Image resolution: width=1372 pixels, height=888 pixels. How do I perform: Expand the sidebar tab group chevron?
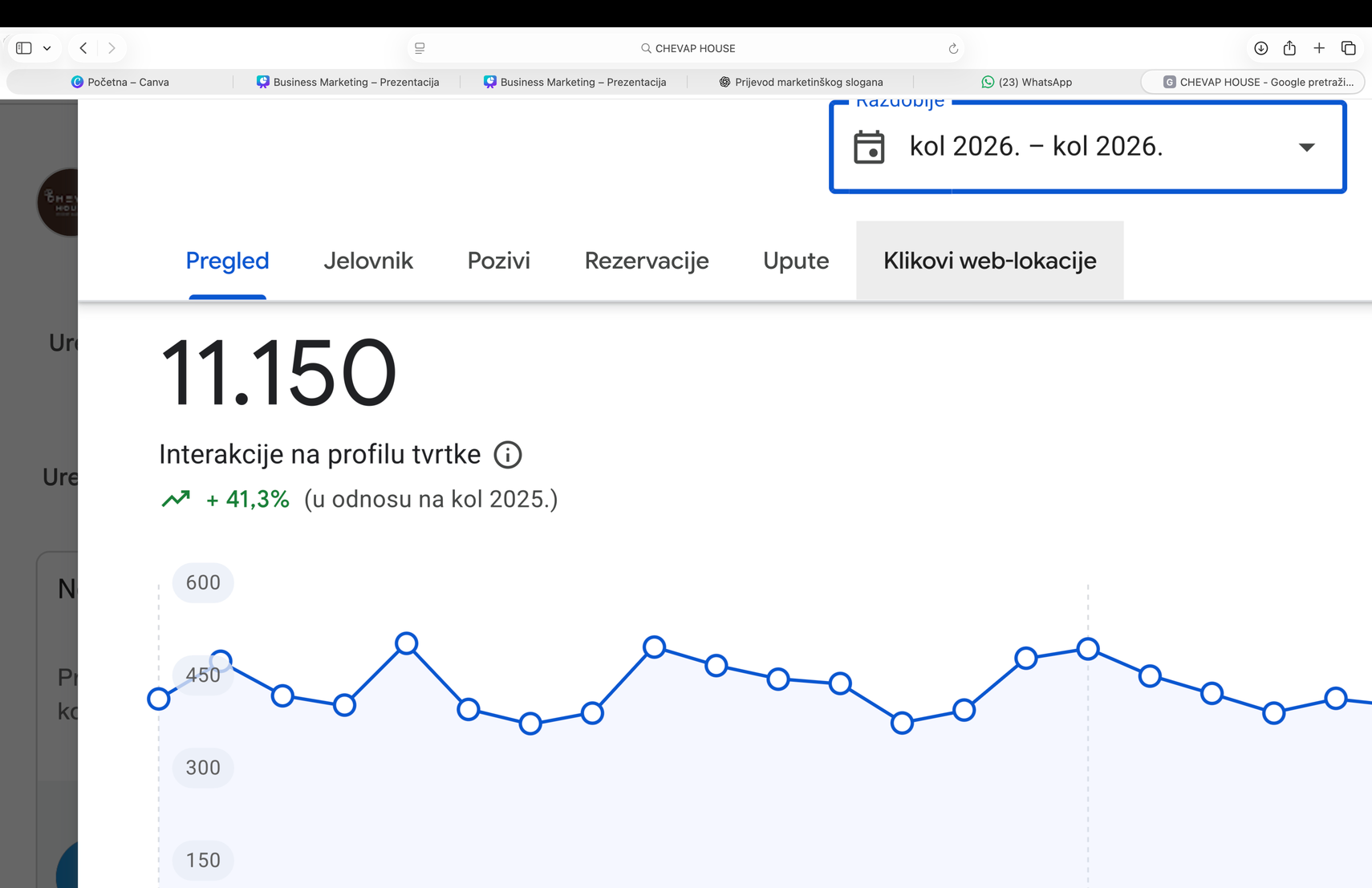(x=47, y=48)
